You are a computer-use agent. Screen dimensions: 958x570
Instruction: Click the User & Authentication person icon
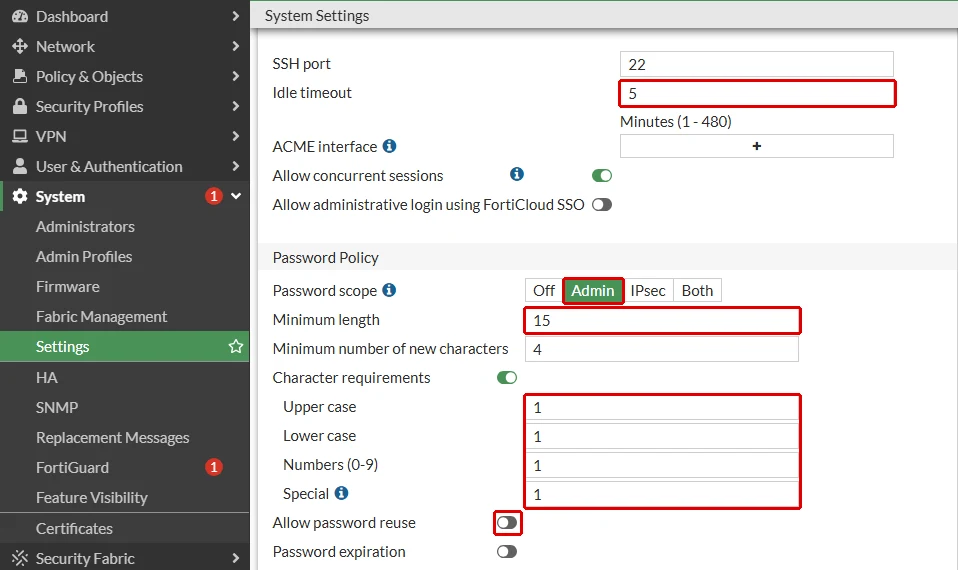[20, 166]
